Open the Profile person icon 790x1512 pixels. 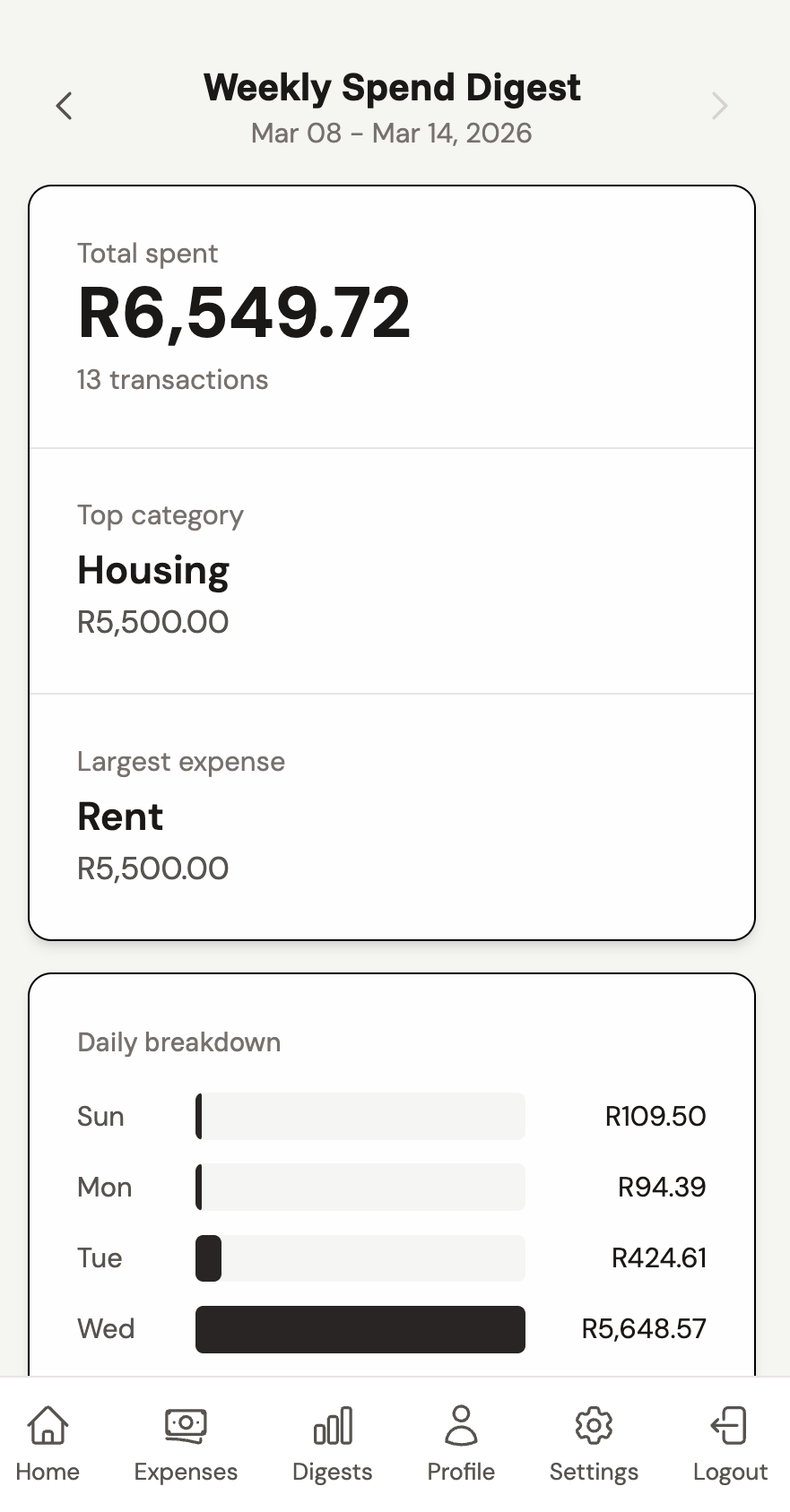(x=461, y=1425)
